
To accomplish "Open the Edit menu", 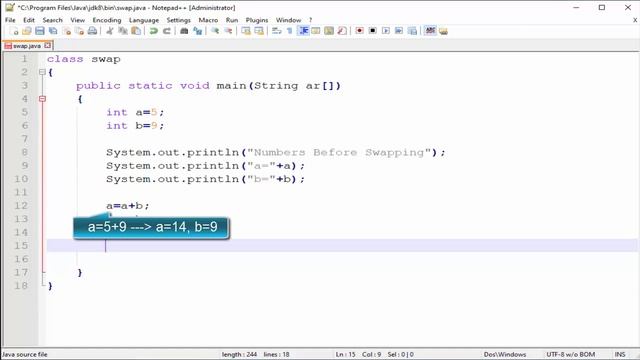I will (29, 20).
